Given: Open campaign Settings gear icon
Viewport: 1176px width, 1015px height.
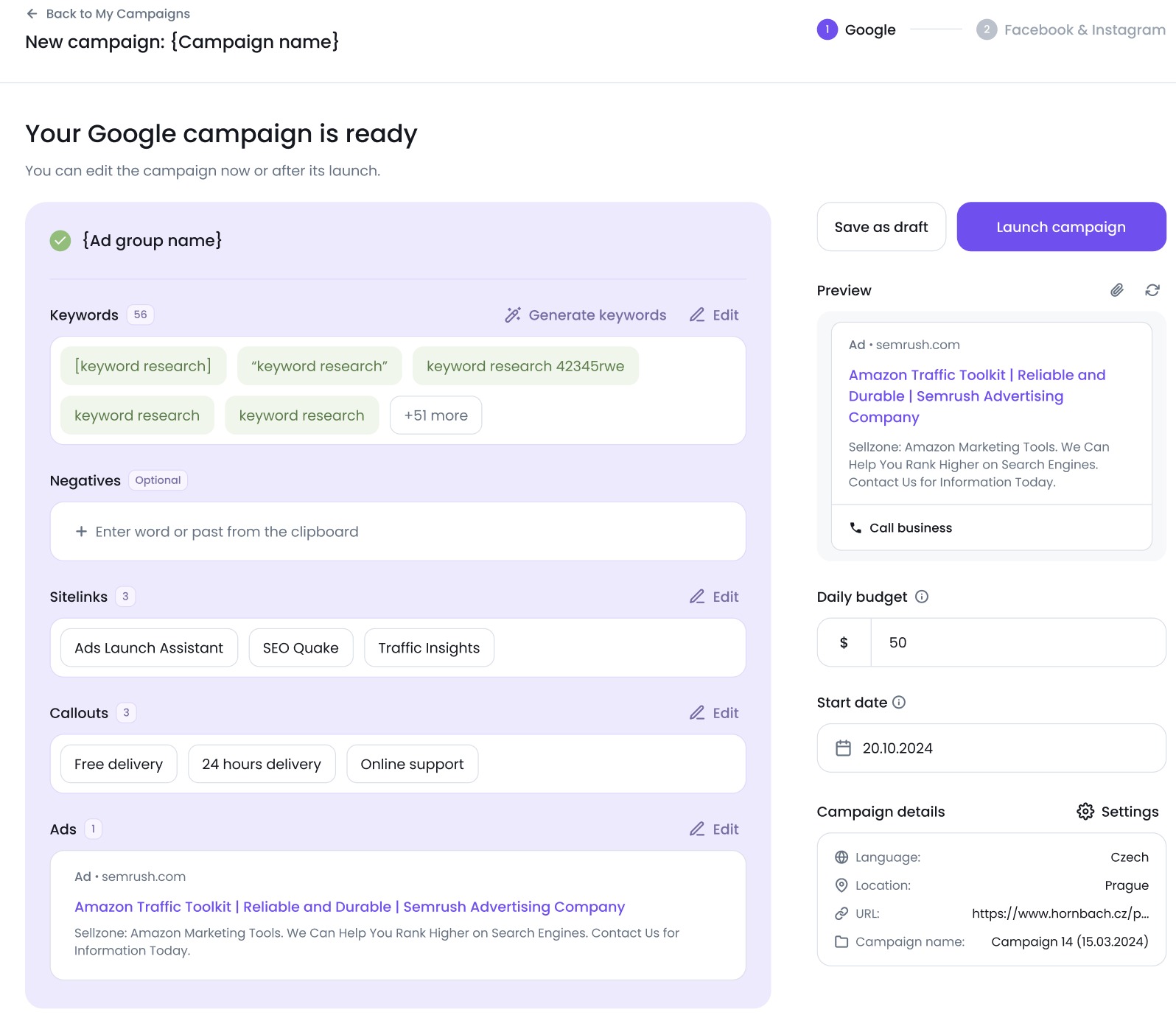Looking at the screenshot, I should pyautogui.click(x=1085, y=812).
